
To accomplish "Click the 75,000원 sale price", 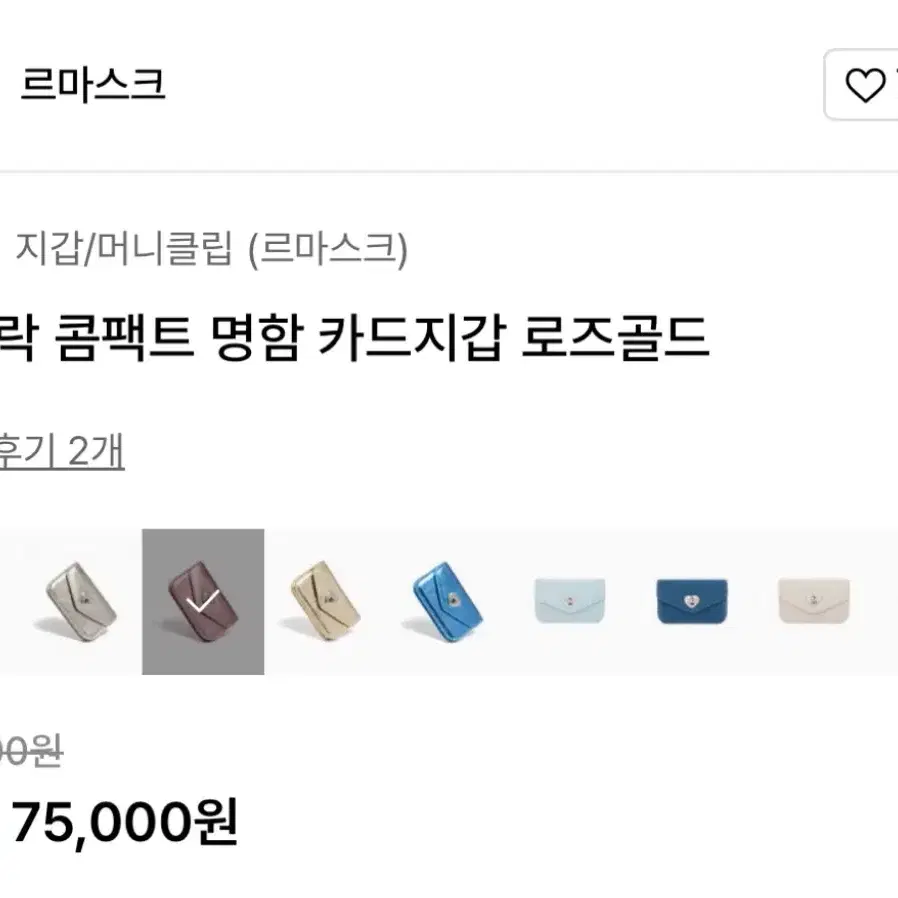I will point(124,823).
